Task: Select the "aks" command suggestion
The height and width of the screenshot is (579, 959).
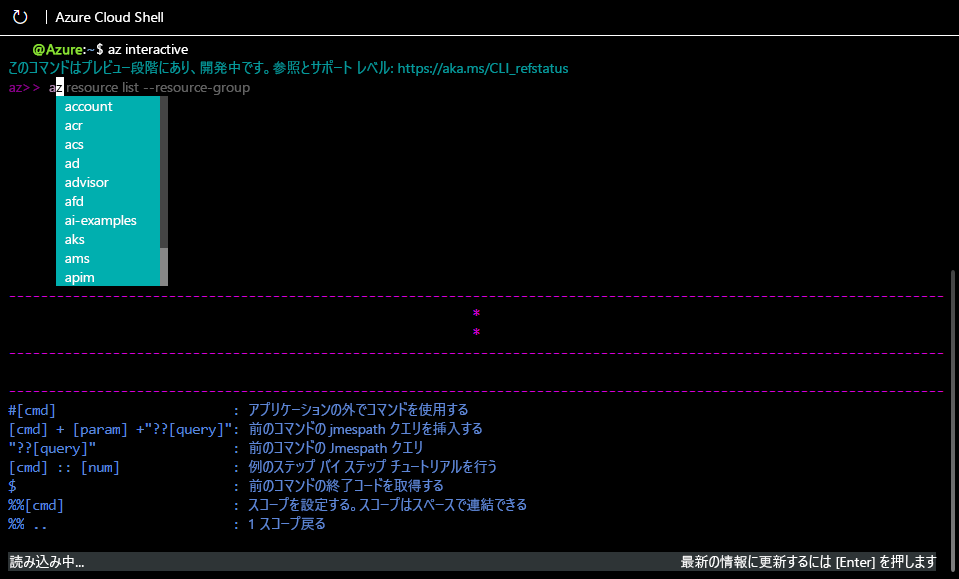Action: point(74,239)
